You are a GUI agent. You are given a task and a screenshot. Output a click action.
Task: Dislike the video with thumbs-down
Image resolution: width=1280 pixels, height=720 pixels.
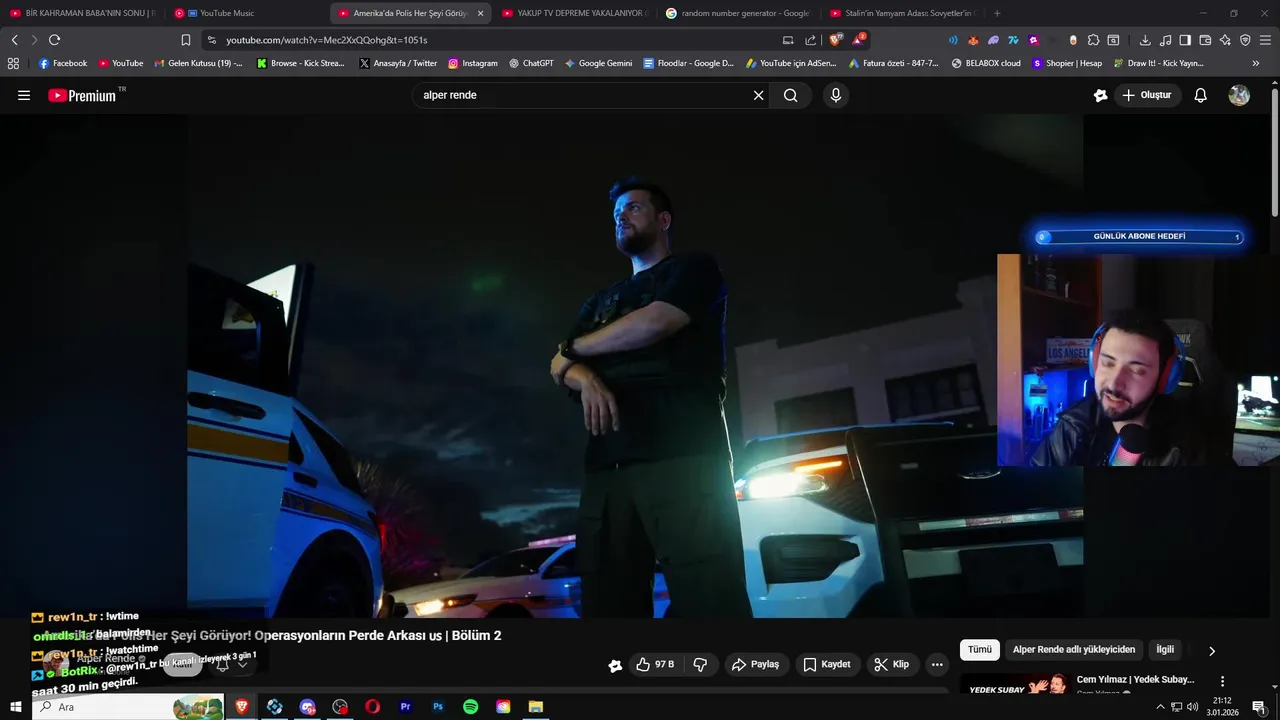pyautogui.click(x=700, y=664)
